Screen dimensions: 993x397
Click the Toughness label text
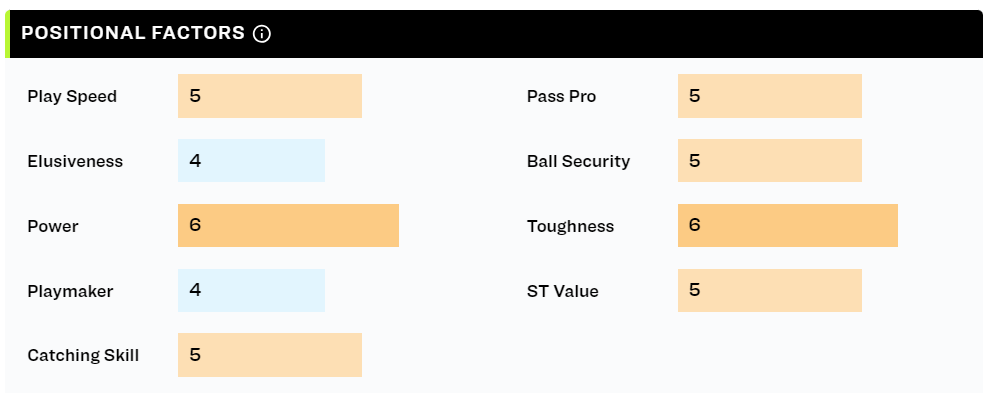point(570,227)
